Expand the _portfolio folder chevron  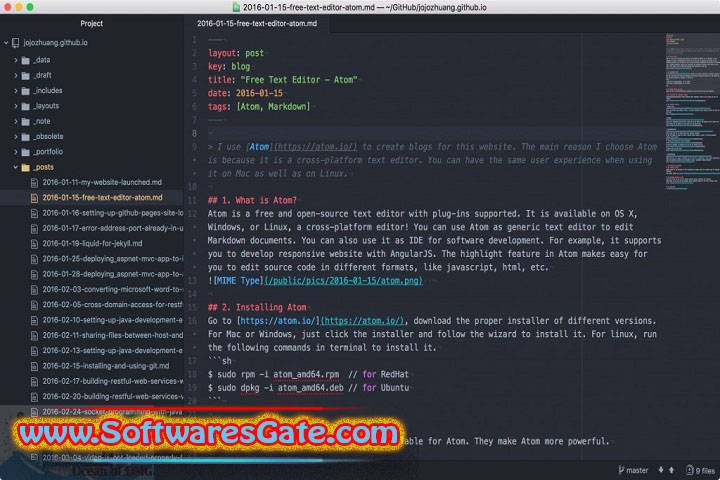[x=16, y=152]
